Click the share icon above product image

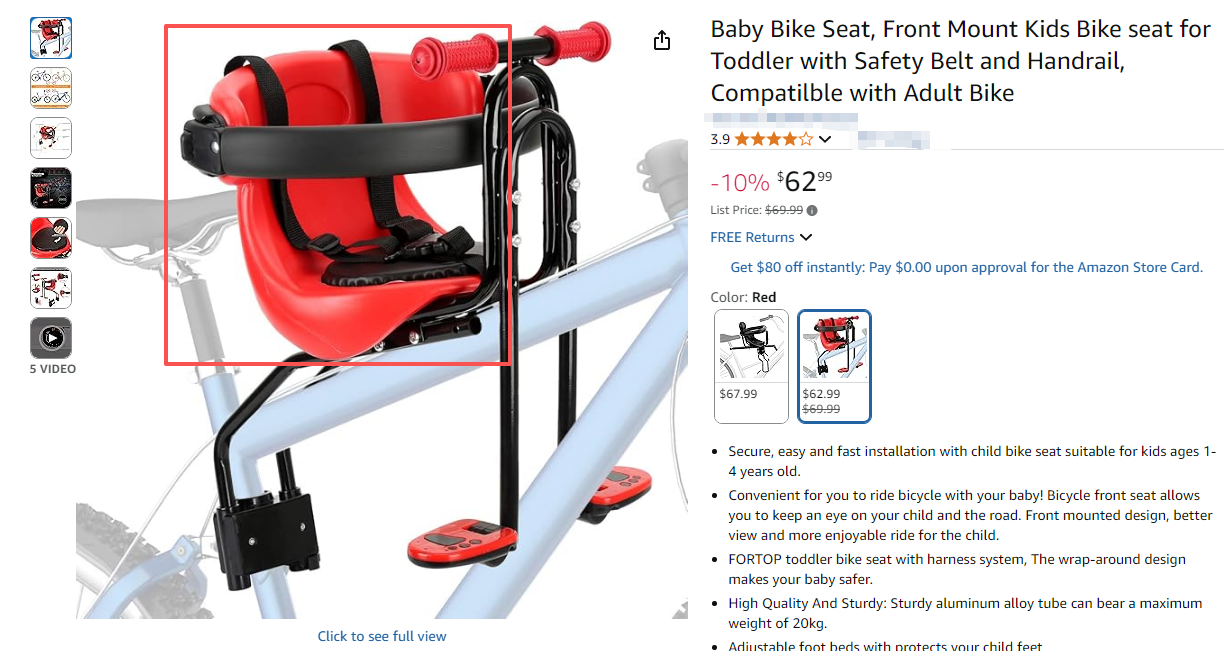[x=662, y=40]
